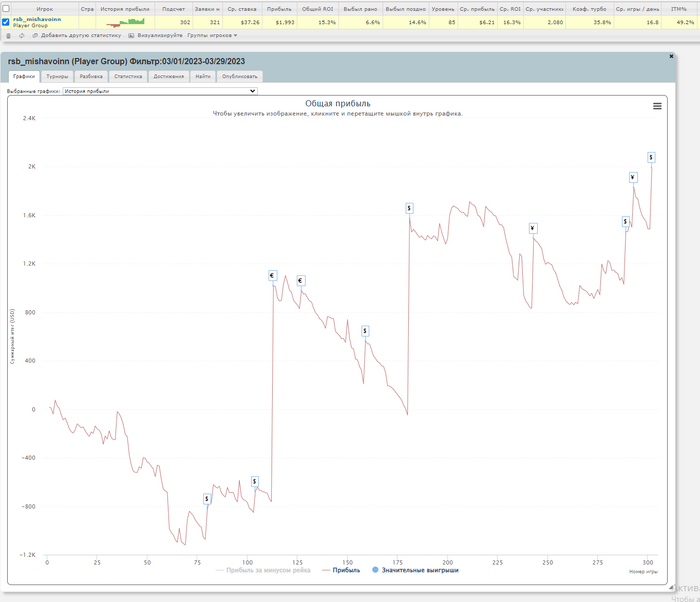Viewport: 700px width, 602px height.
Task: Open the 'Опубликовать' tab
Action: click(x=240, y=77)
